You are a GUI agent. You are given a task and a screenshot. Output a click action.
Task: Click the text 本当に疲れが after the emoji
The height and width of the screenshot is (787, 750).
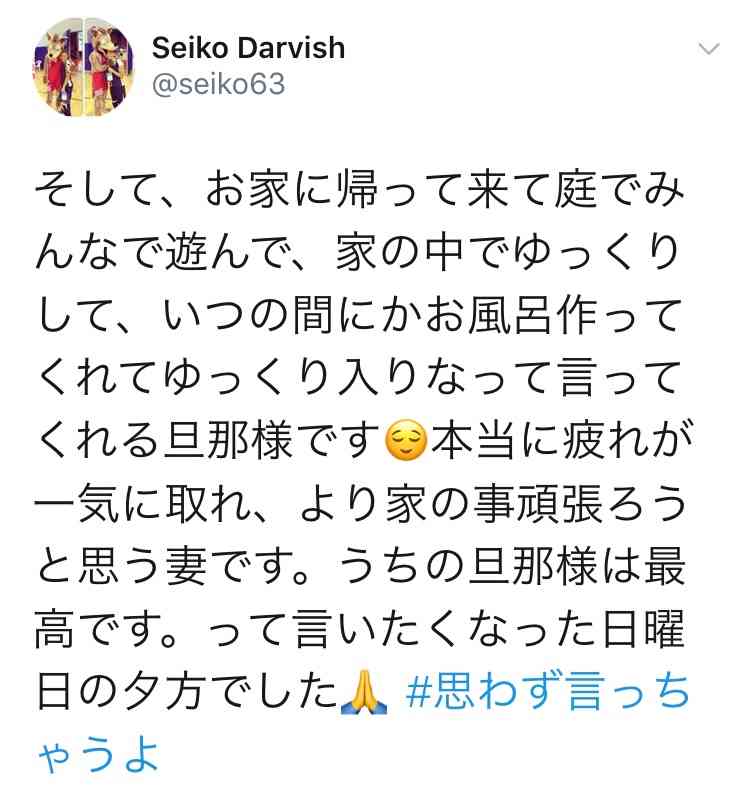click(561, 441)
